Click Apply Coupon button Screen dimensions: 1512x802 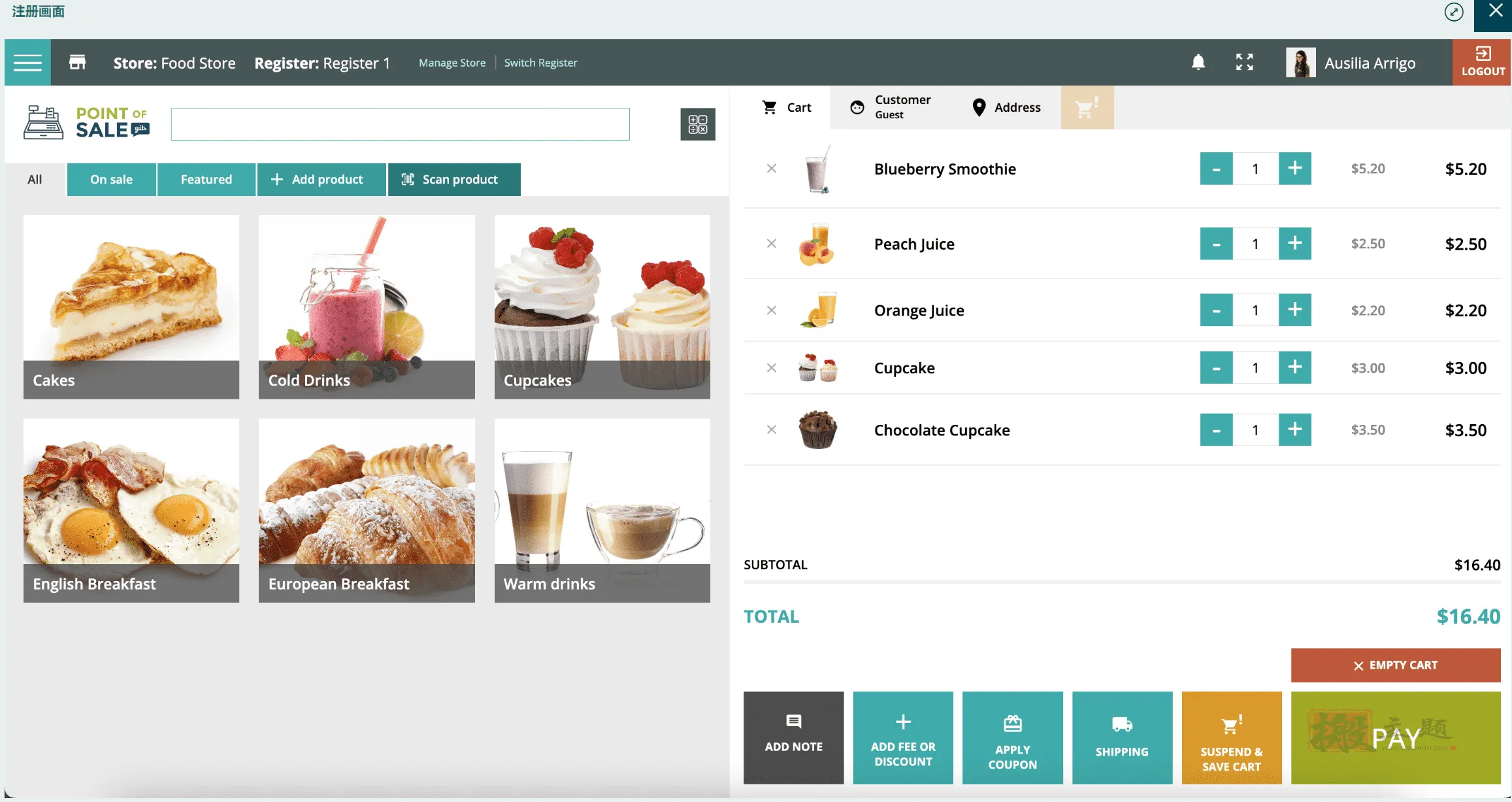(x=1012, y=738)
